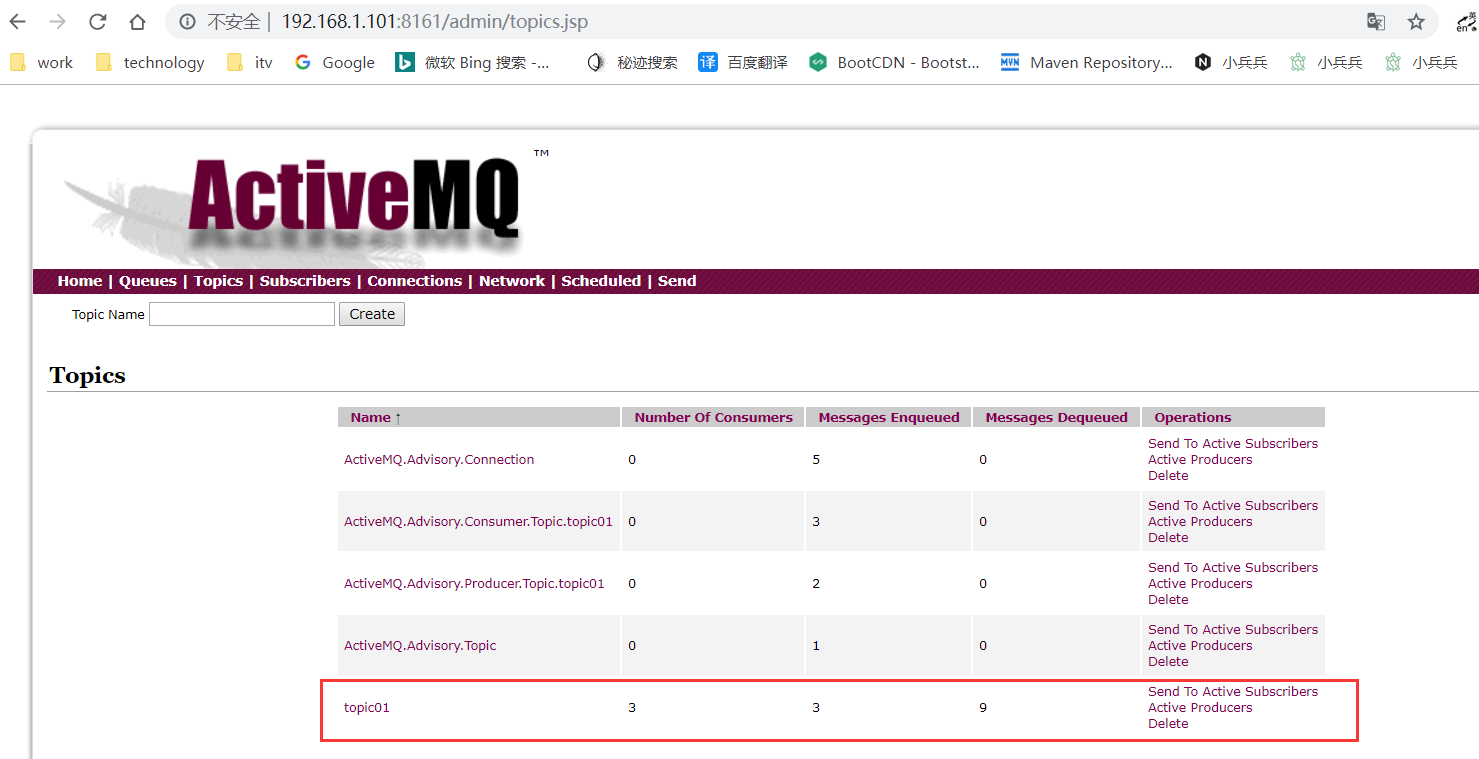View Active Producers for ActiveMQ.Advisory.Connection
Screen dimensions: 1479x759
(x=1200, y=460)
